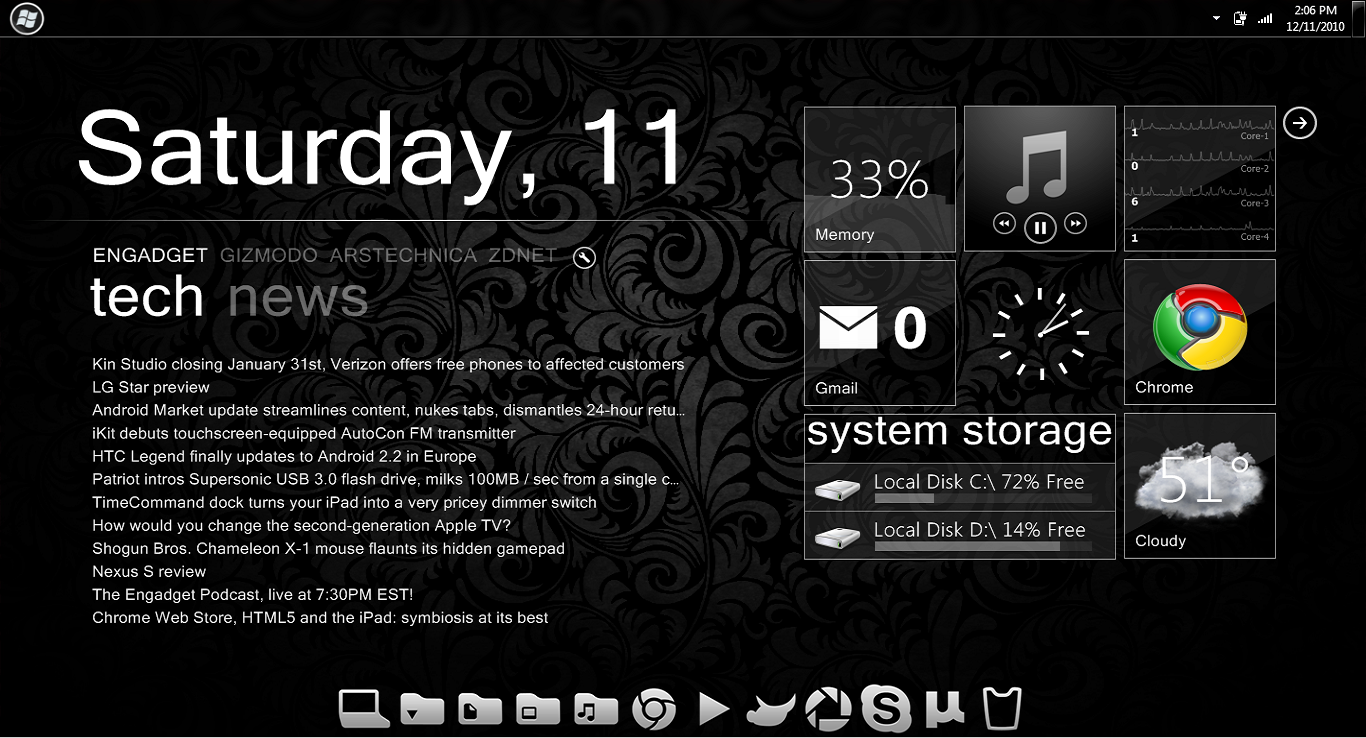
Task: Skip to previous track
Action: click(x=1005, y=223)
